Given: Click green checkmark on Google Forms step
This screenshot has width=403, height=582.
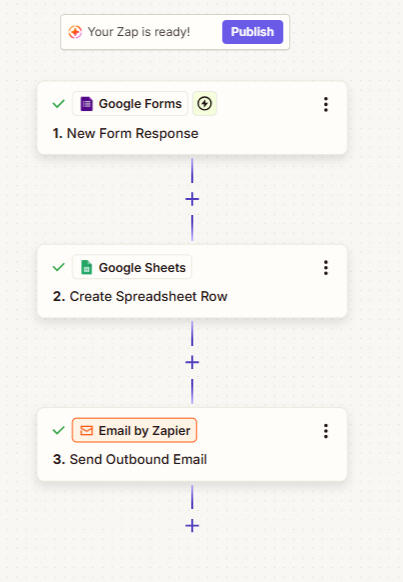Looking at the screenshot, I should click(x=59, y=104).
